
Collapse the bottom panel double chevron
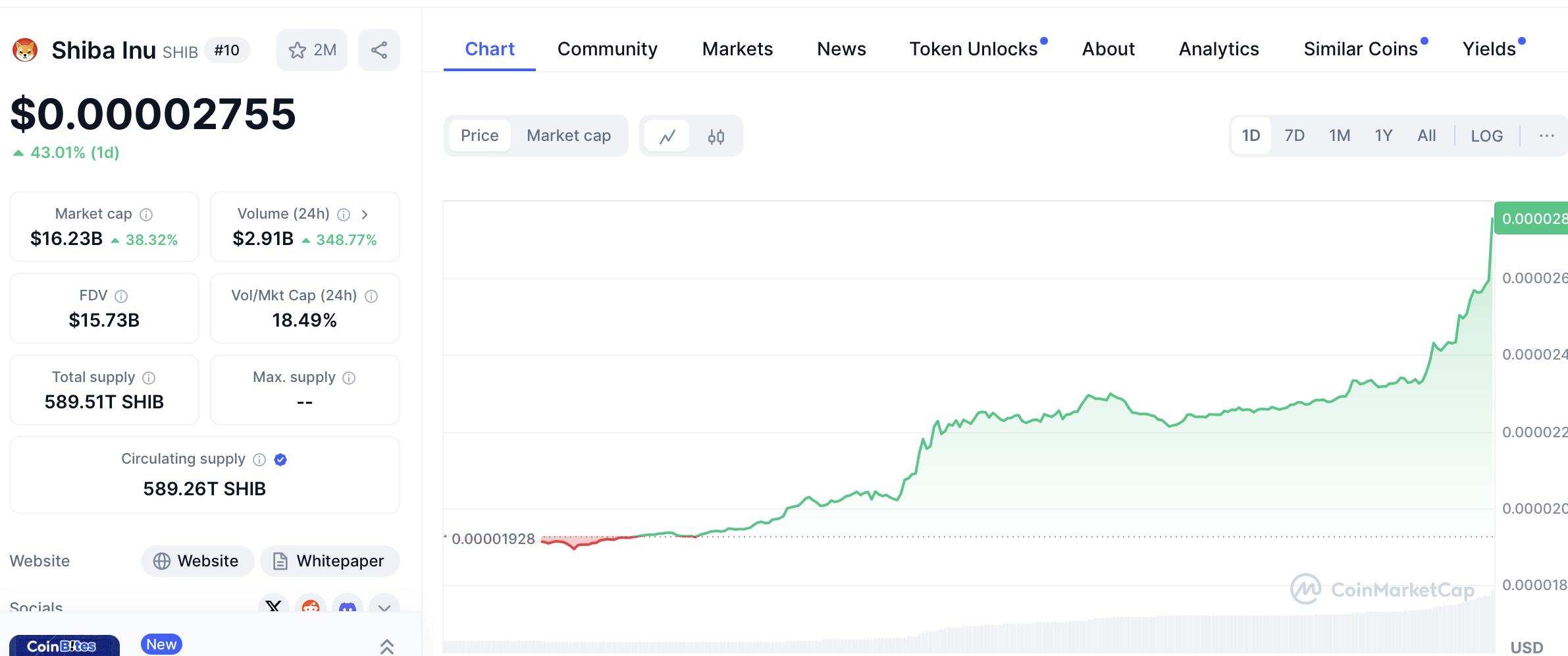(387, 647)
